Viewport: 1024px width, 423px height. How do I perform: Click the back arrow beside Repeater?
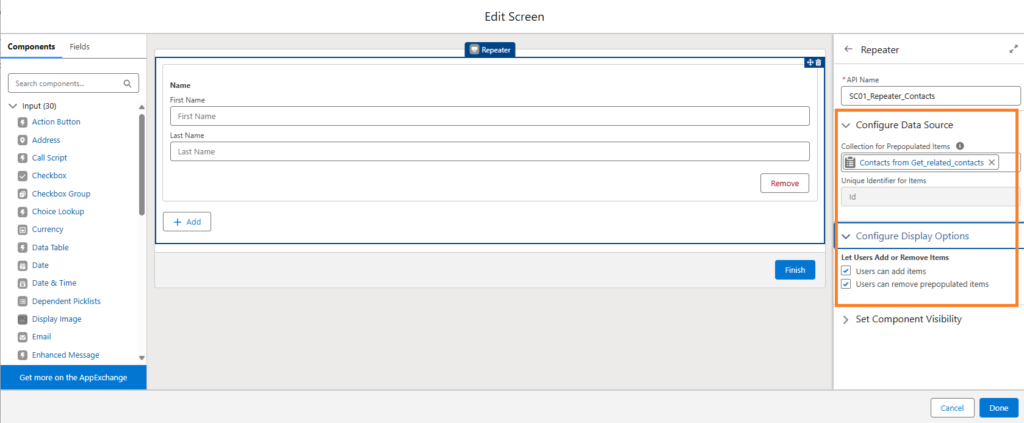click(x=848, y=49)
